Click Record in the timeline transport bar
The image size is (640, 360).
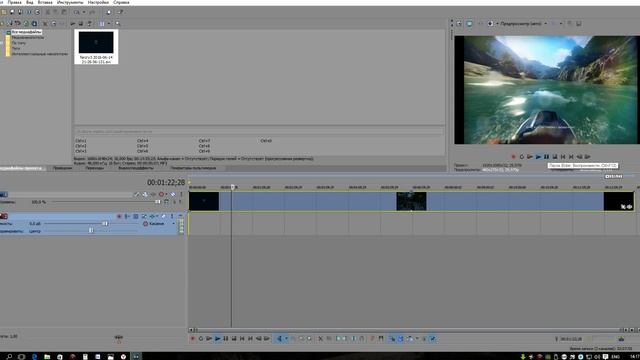193,339
